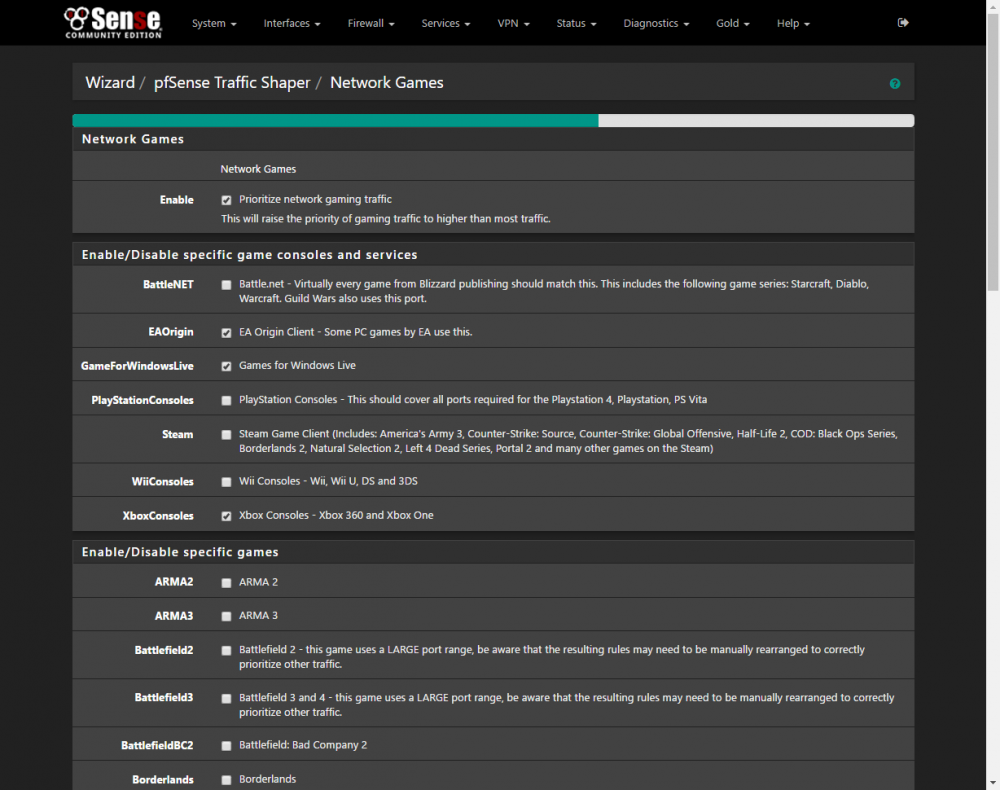This screenshot has width=1000, height=790.
Task: Click 'EA Origin Client' description text
Action: pyautogui.click(x=355, y=332)
